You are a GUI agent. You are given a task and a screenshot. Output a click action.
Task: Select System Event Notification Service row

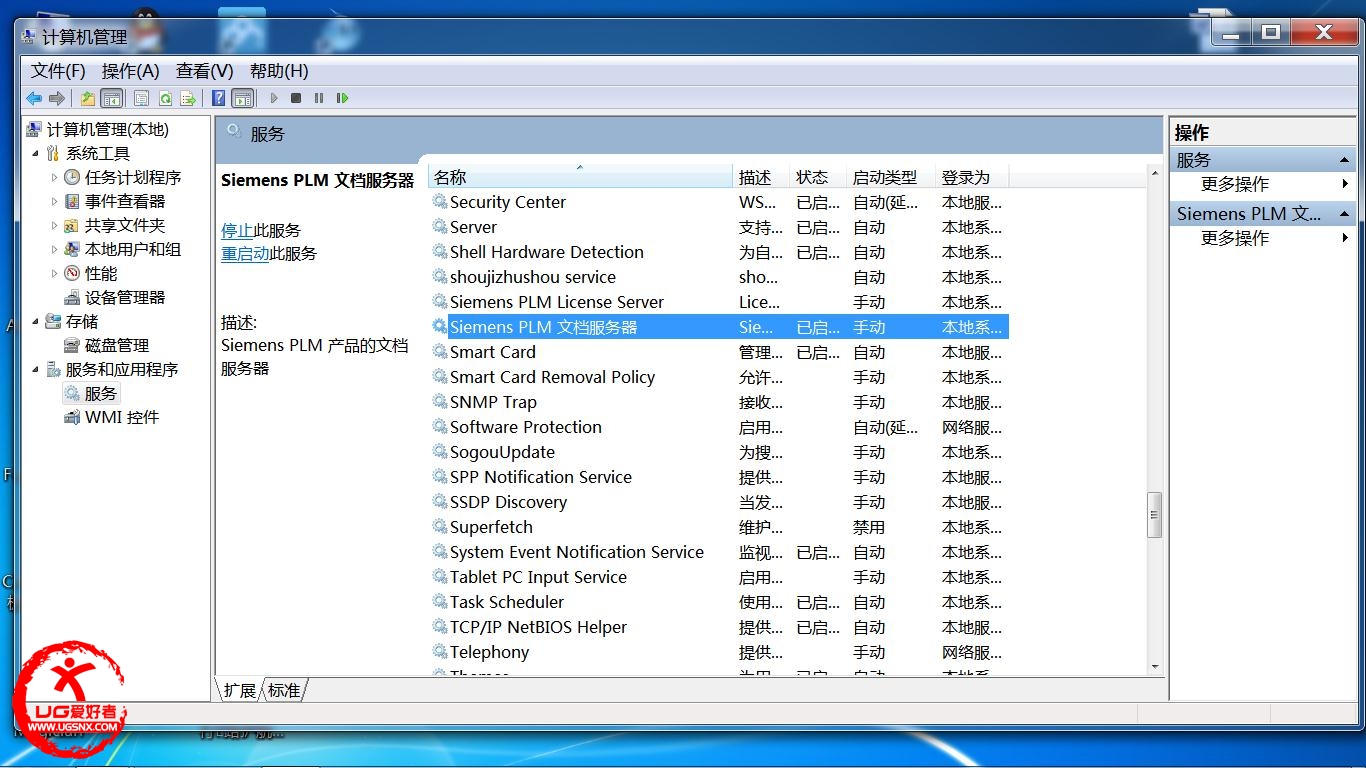[x=719, y=552]
